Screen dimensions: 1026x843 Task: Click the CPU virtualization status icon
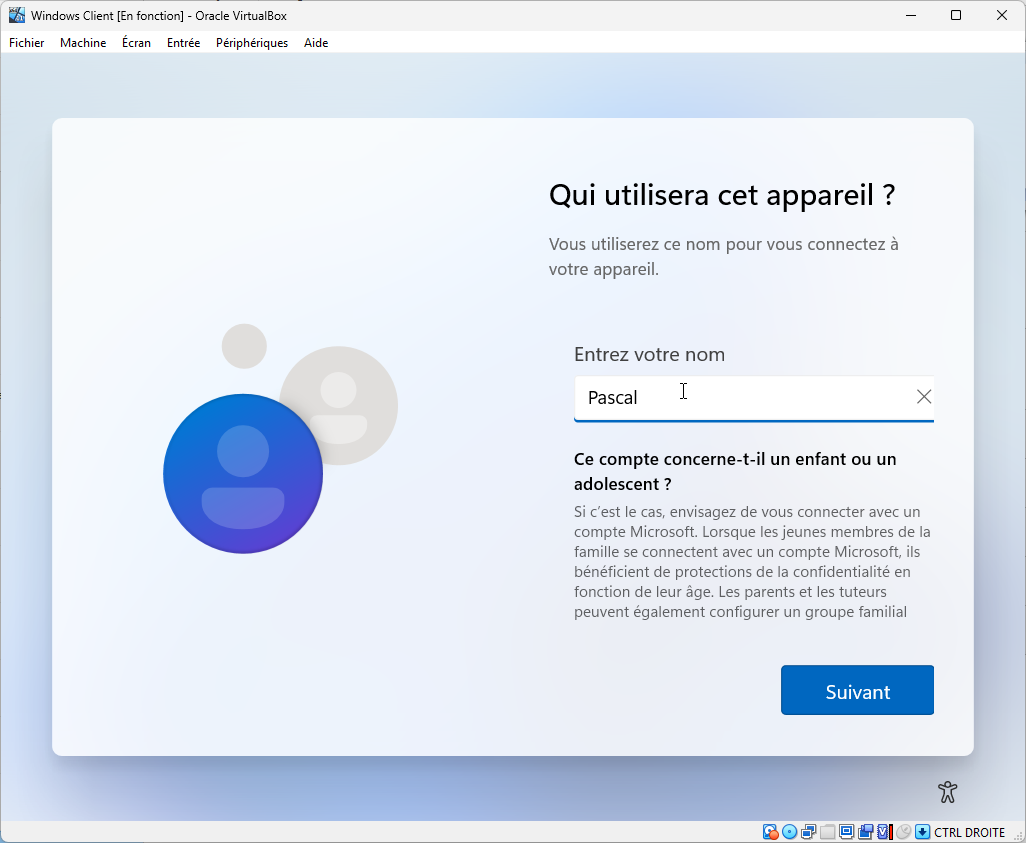coord(885,832)
